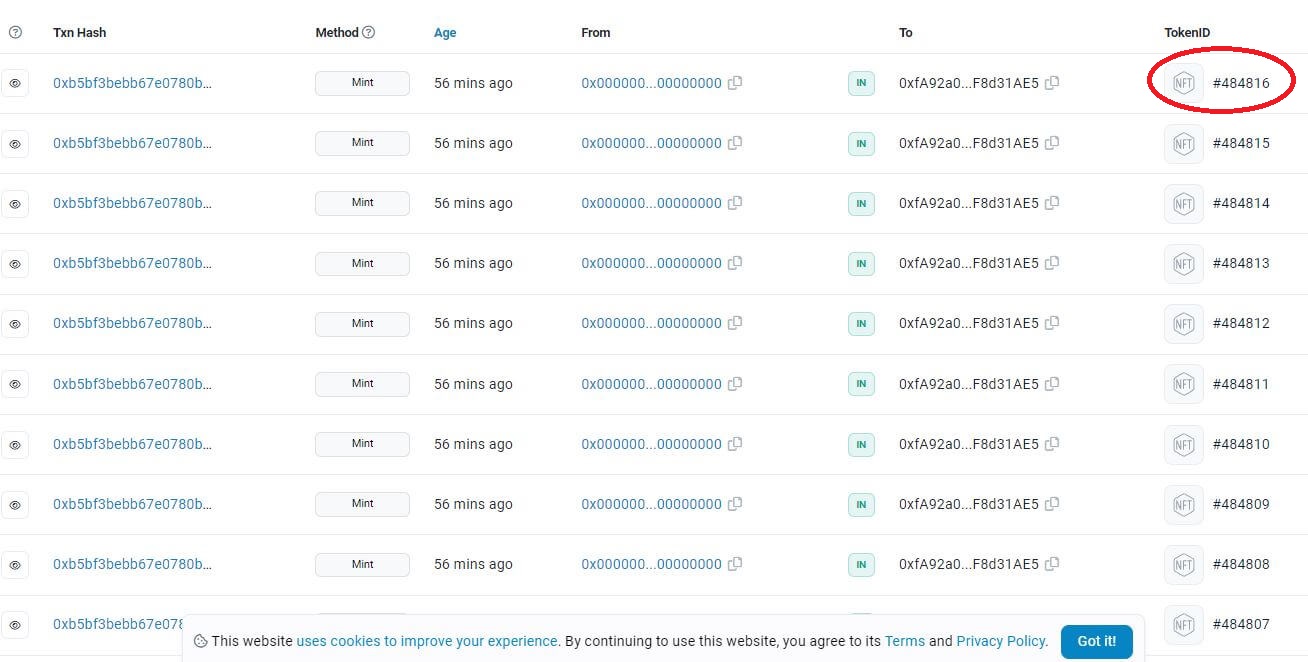Open the Privacy Policy link
This screenshot has height=662, width=1308.
coord(1001,641)
